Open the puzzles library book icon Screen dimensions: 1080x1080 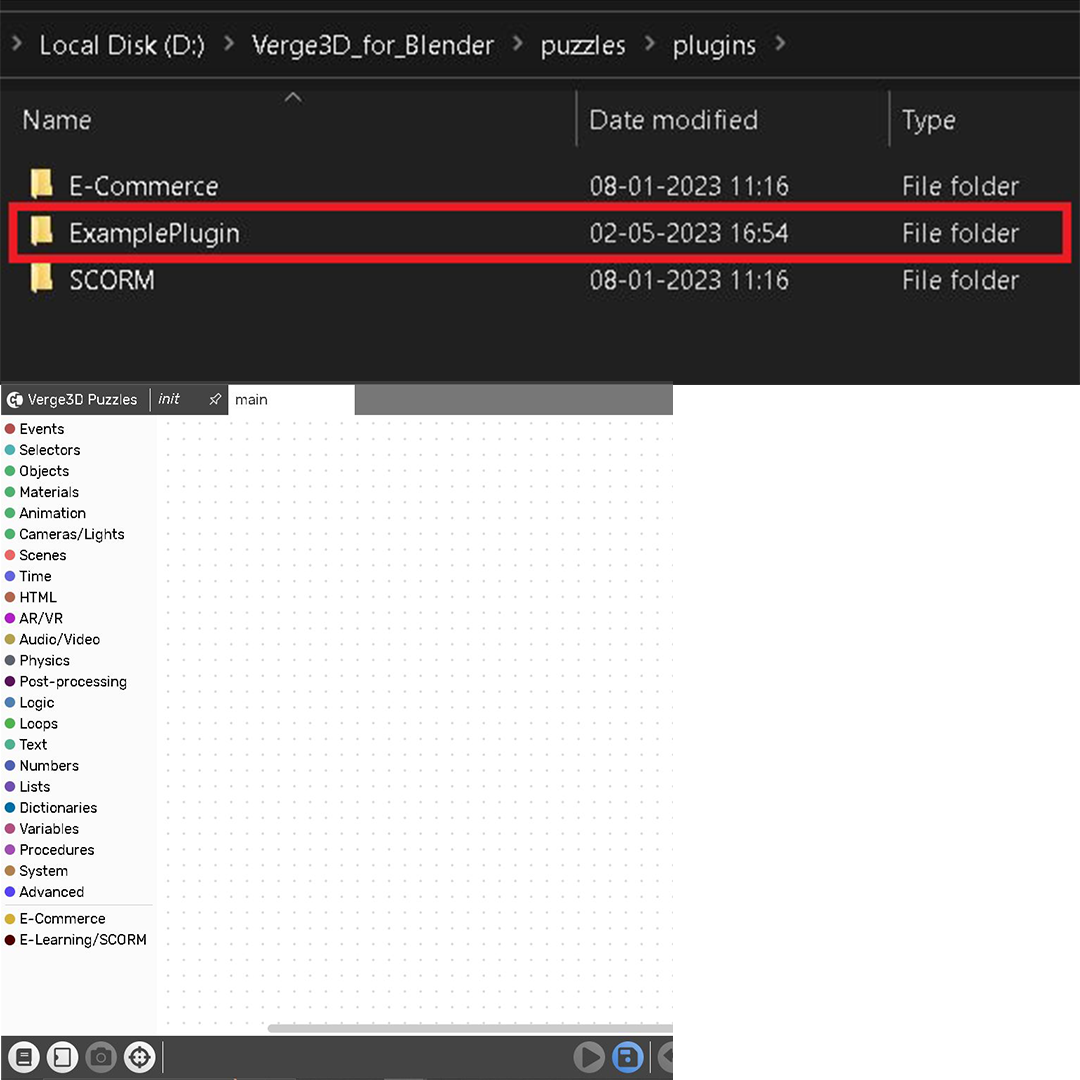coord(24,1057)
